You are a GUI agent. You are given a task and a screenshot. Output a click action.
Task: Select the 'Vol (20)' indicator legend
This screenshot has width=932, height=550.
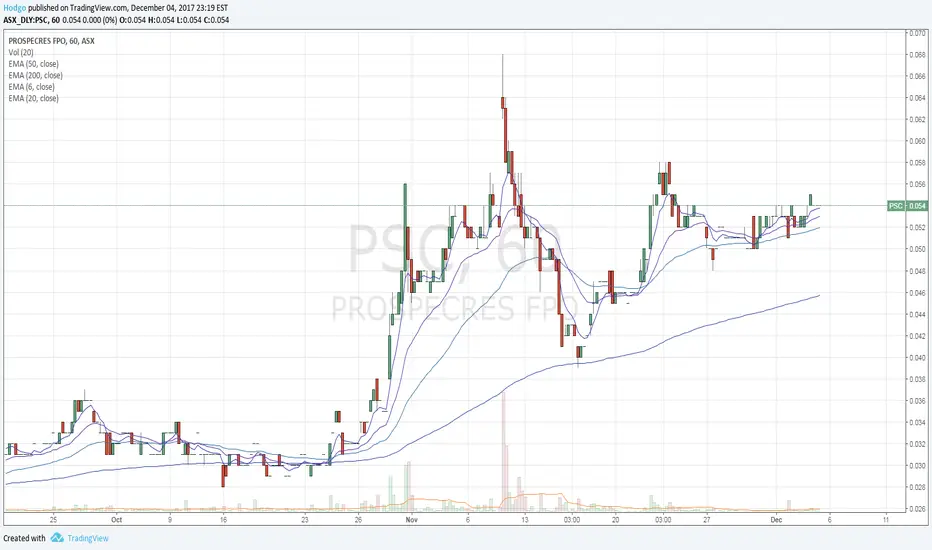pos(21,52)
